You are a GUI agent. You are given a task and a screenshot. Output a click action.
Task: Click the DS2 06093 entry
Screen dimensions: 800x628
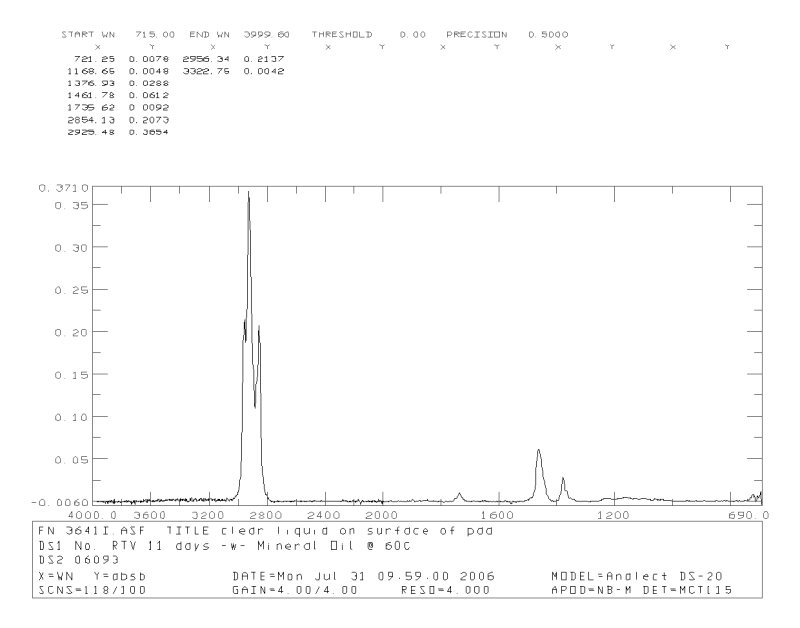pyautogui.click(x=79, y=560)
